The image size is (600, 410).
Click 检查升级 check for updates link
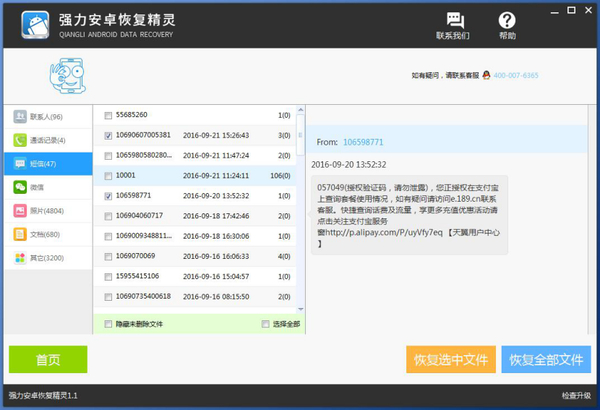click(x=575, y=397)
